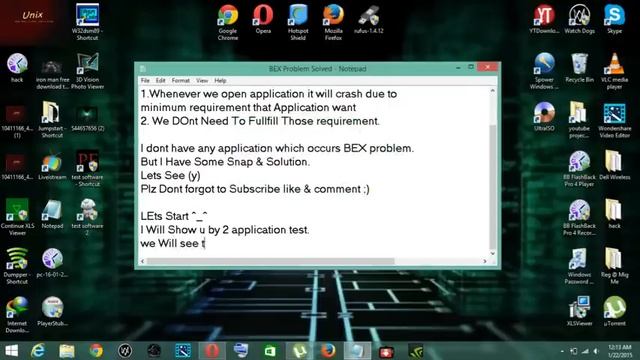Select the Spower Windows desktop icon
Viewport: 640px width, 360px height.
tap(544, 71)
